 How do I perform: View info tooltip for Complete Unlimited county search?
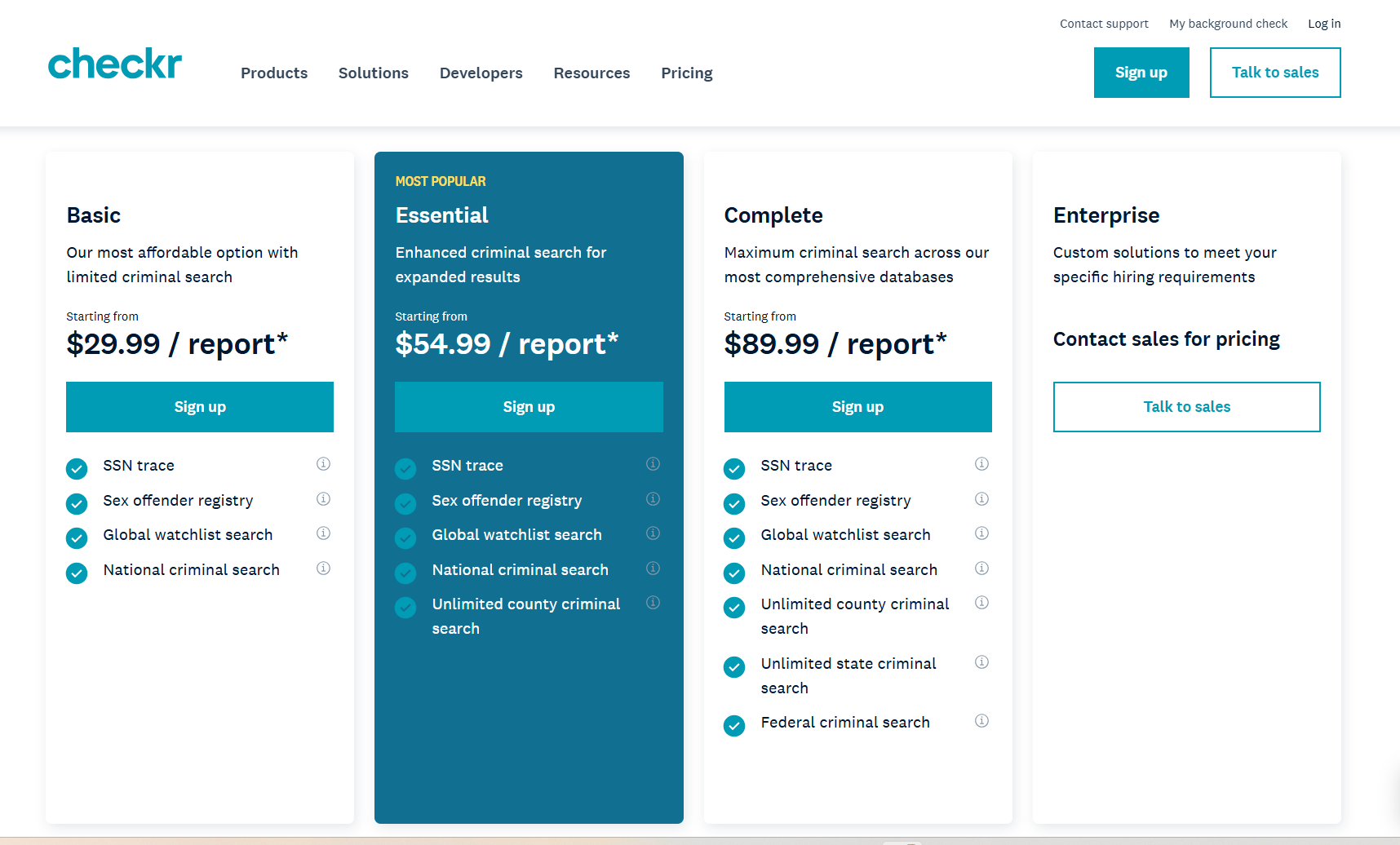tap(982, 603)
